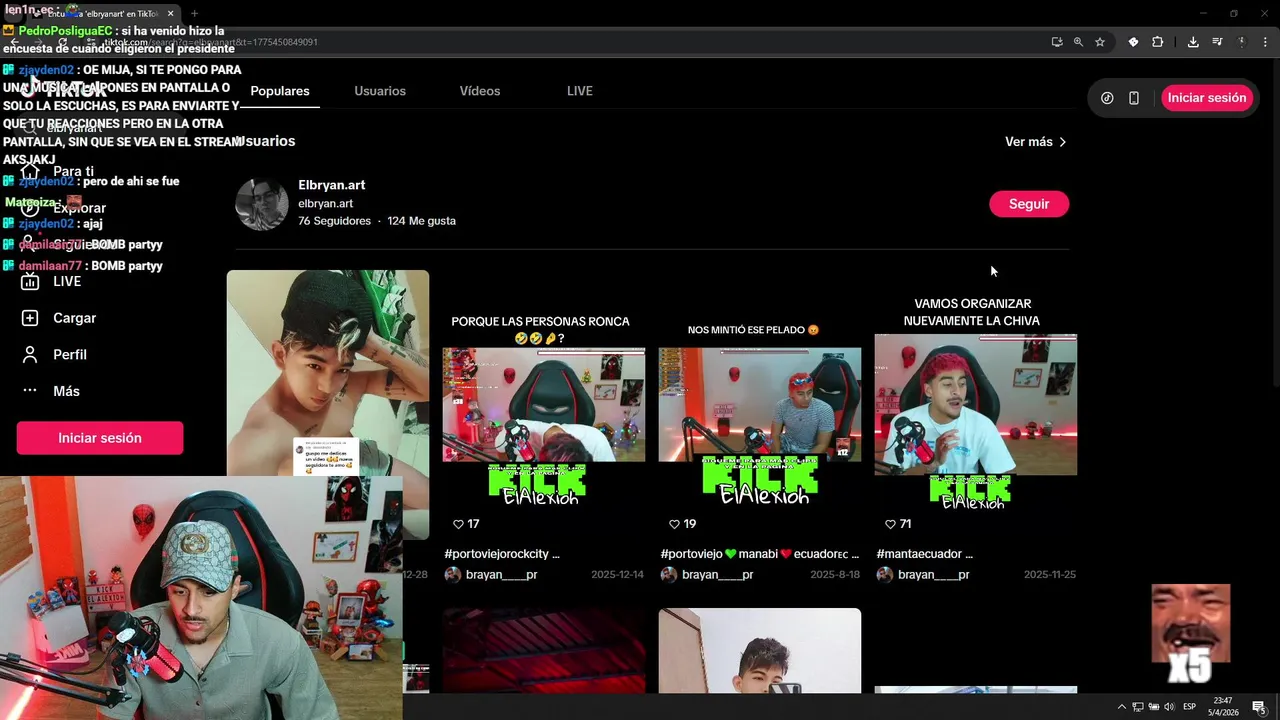Expand Ver más users chevron
The image size is (1280, 720).
coord(1062,142)
